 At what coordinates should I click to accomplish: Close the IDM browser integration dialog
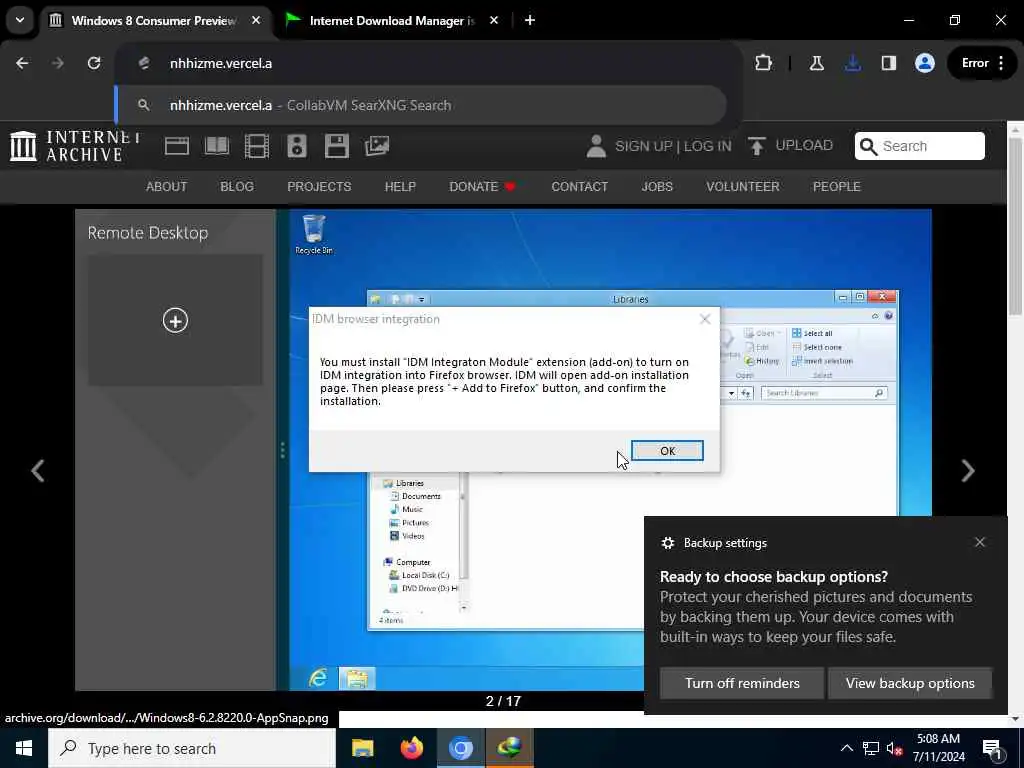click(705, 319)
